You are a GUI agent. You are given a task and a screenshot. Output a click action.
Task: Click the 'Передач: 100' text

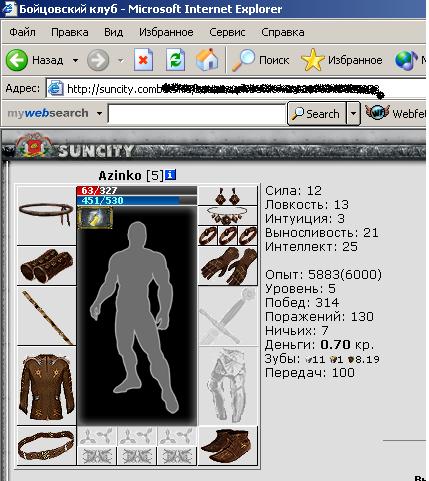click(x=310, y=373)
